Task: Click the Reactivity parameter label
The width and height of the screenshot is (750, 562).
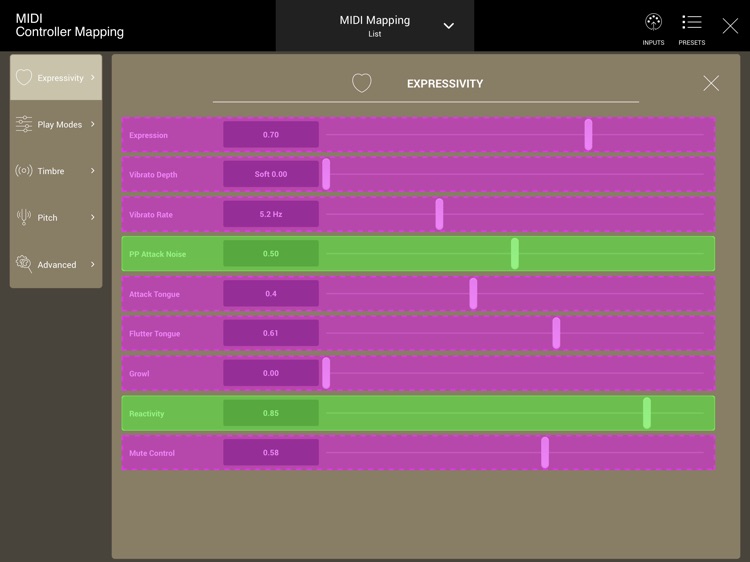Action: [x=146, y=414]
